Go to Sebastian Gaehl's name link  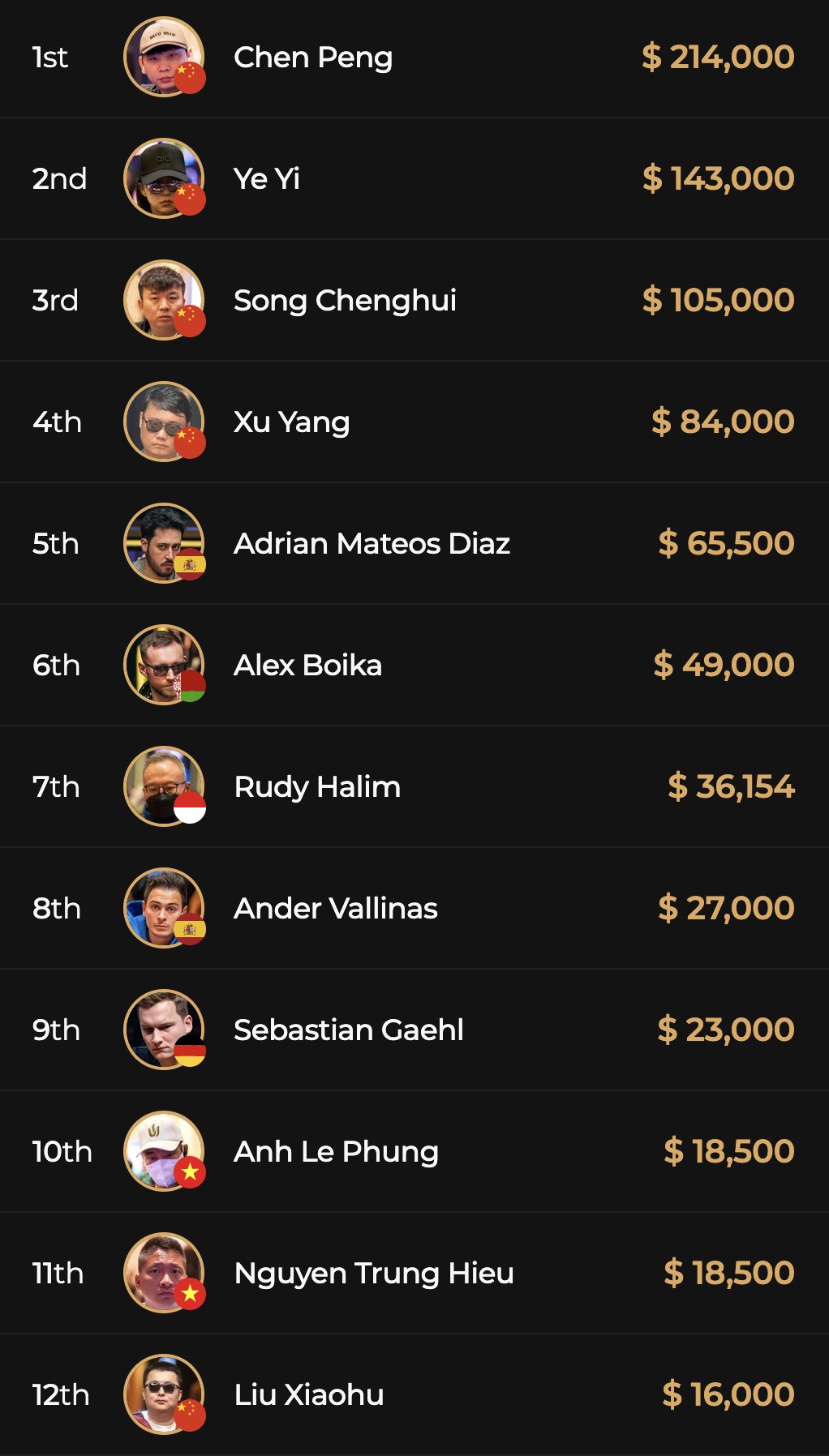point(349,1030)
